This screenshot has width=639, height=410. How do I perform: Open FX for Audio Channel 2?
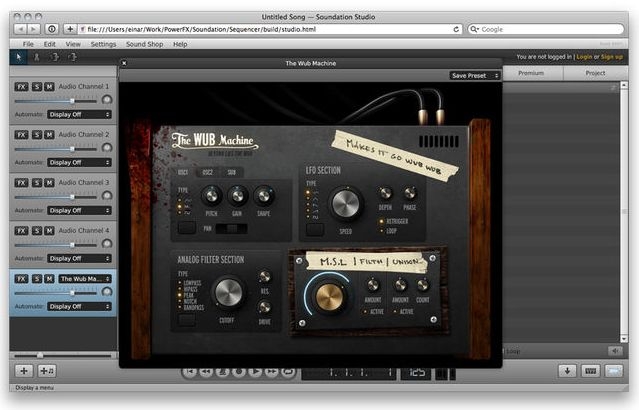coord(21,135)
